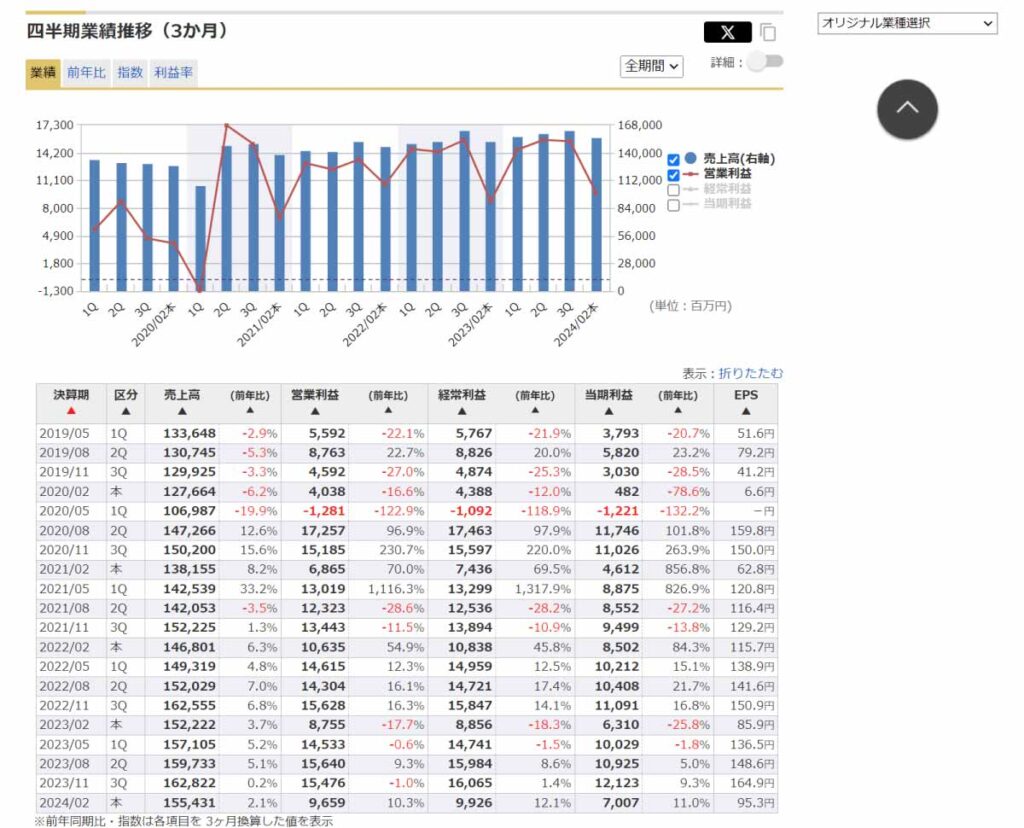Screen dimensions: 1024x828
Task: Toggle the 詳細 switch on
Action: 765,62
